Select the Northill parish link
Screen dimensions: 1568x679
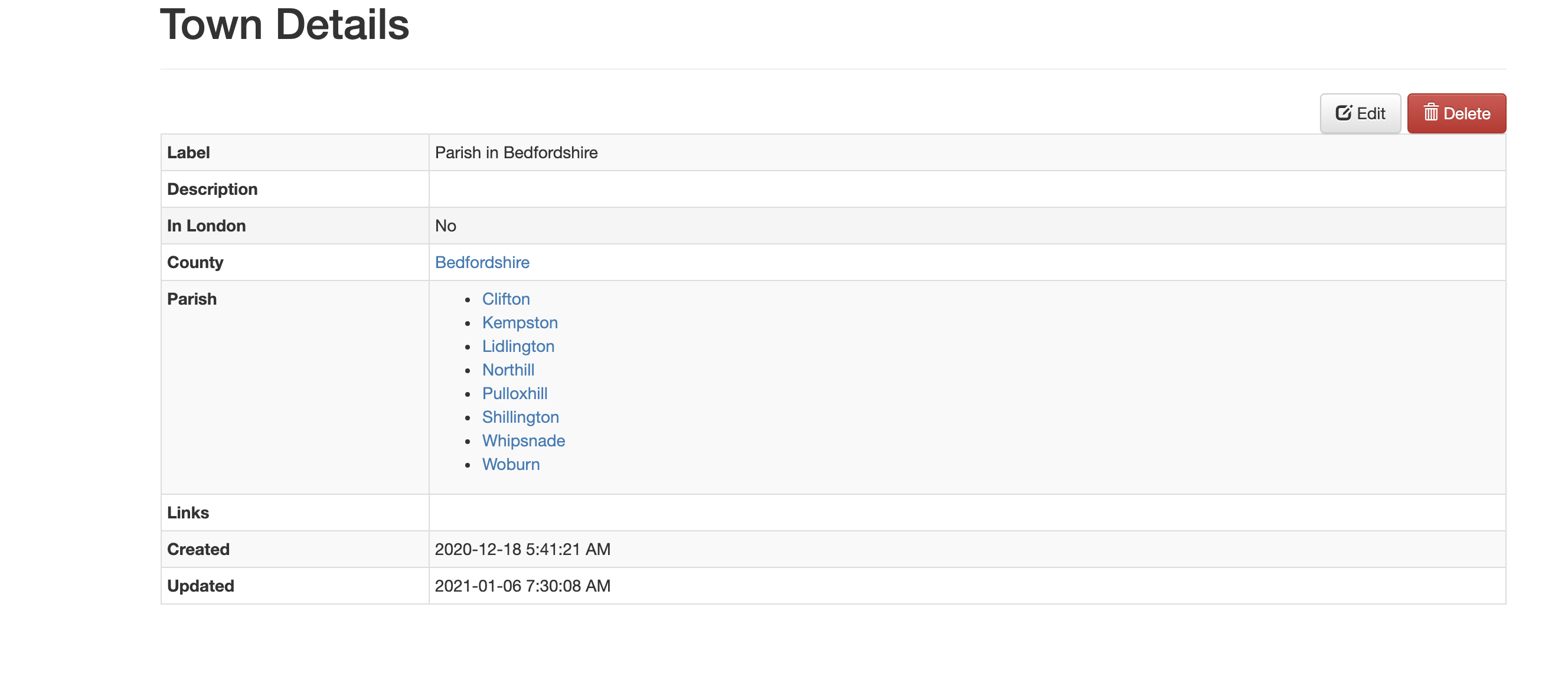tap(508, 370)
